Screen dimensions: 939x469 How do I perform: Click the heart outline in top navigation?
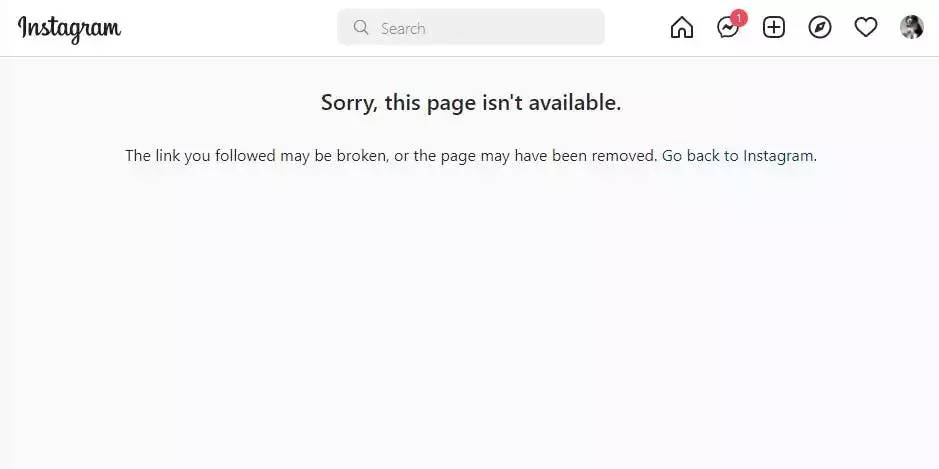(865, 28)
